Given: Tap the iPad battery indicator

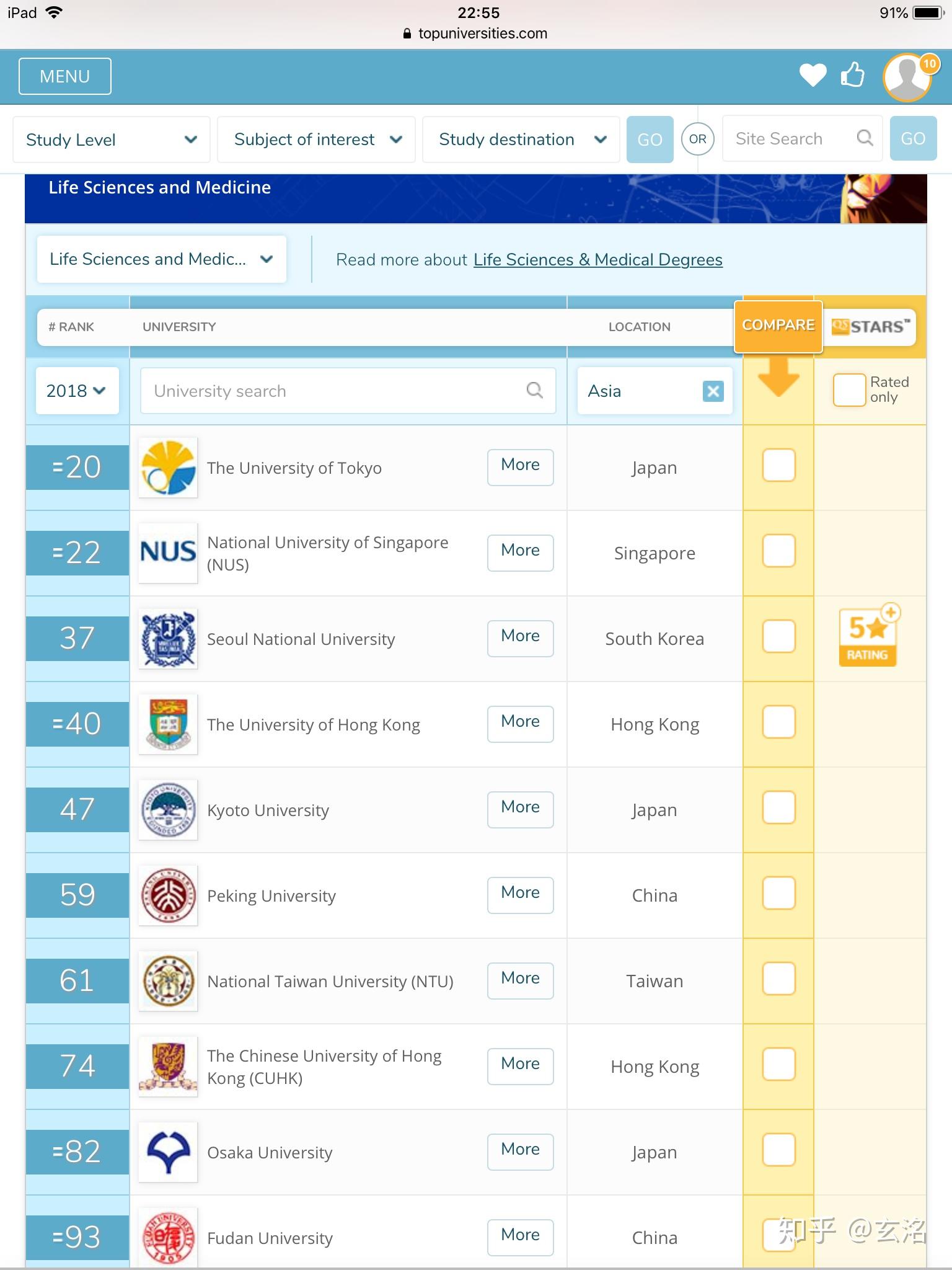Looking at the screenshot, I should coord(928,13).
